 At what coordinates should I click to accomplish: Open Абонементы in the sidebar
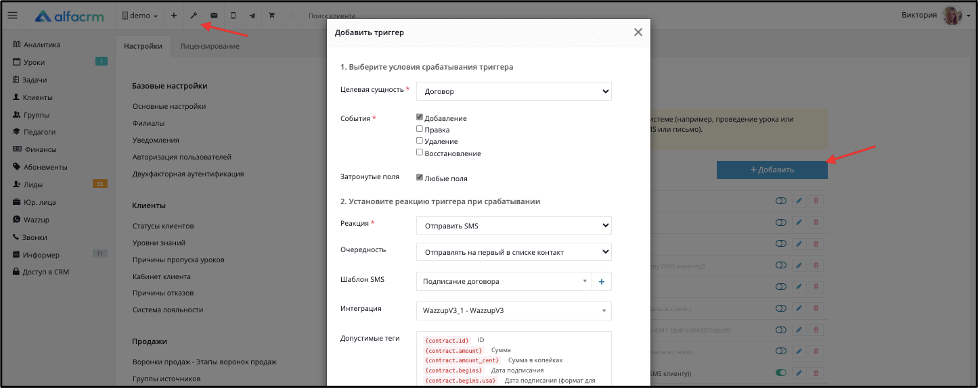40,167
